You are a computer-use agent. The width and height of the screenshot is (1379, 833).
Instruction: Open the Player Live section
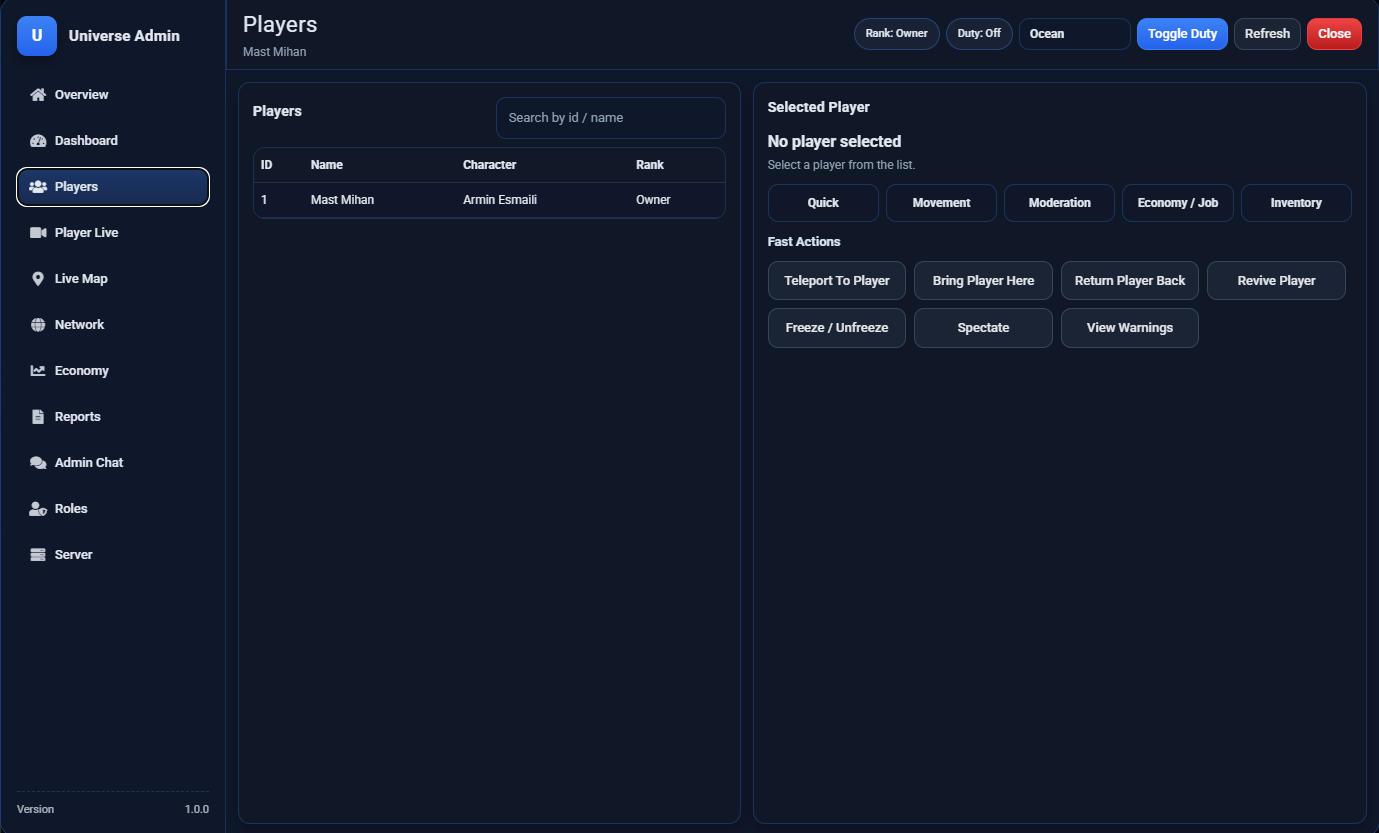coord(113,233)
